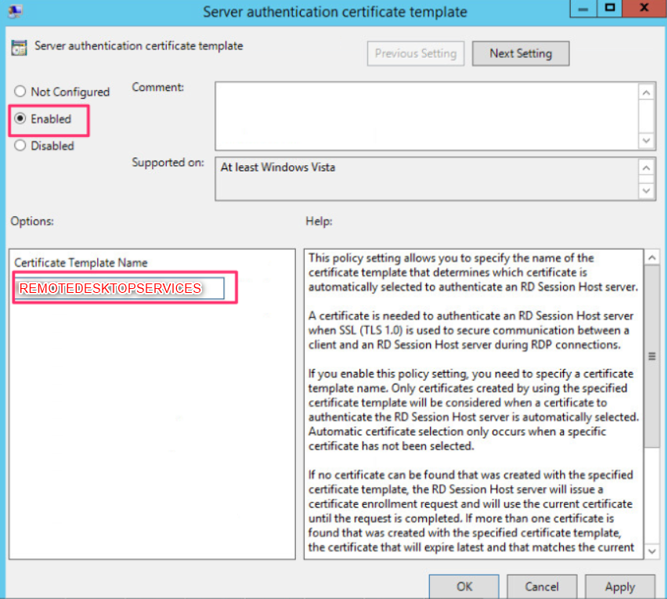Click the 'Options:' label
Viewport: 667px width, 599px height.
pyautogui.click(x=32, y=221)
